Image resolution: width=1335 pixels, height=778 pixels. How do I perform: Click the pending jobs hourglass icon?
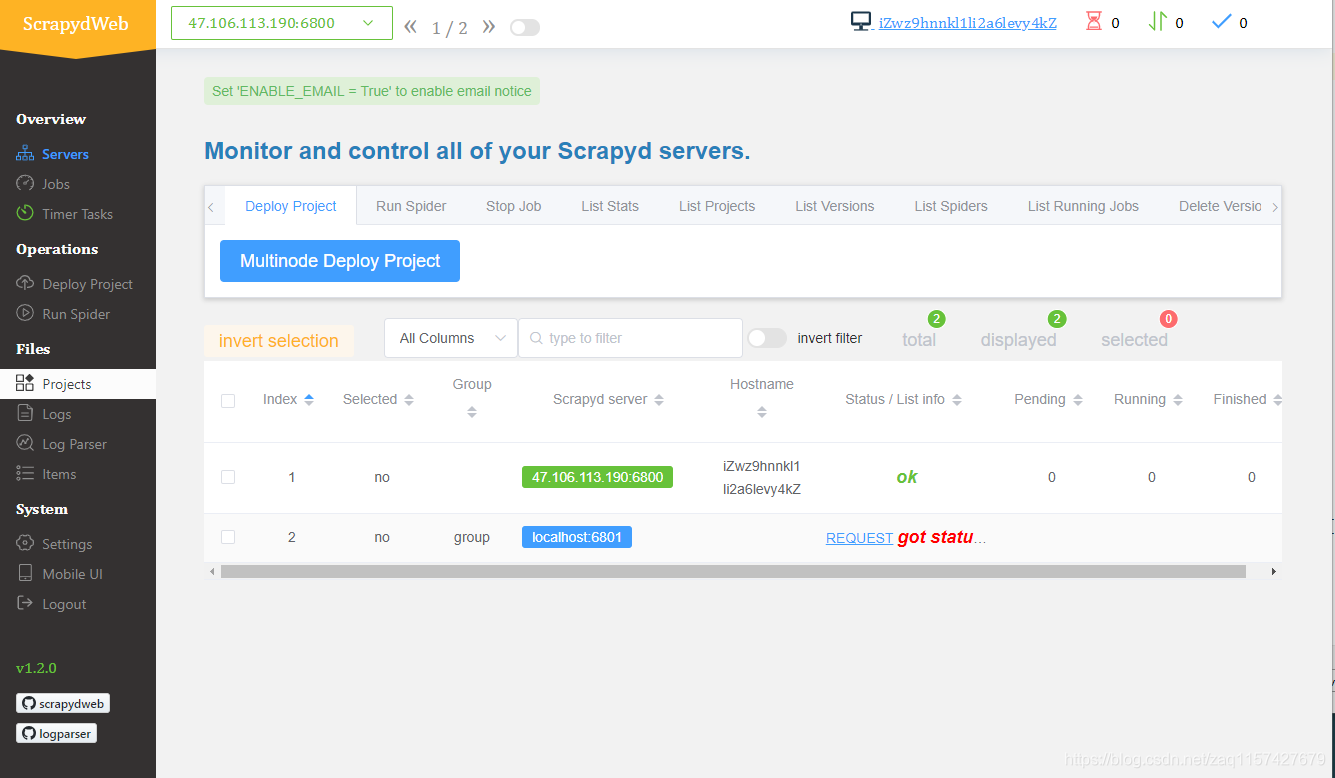coord(1094,21)
